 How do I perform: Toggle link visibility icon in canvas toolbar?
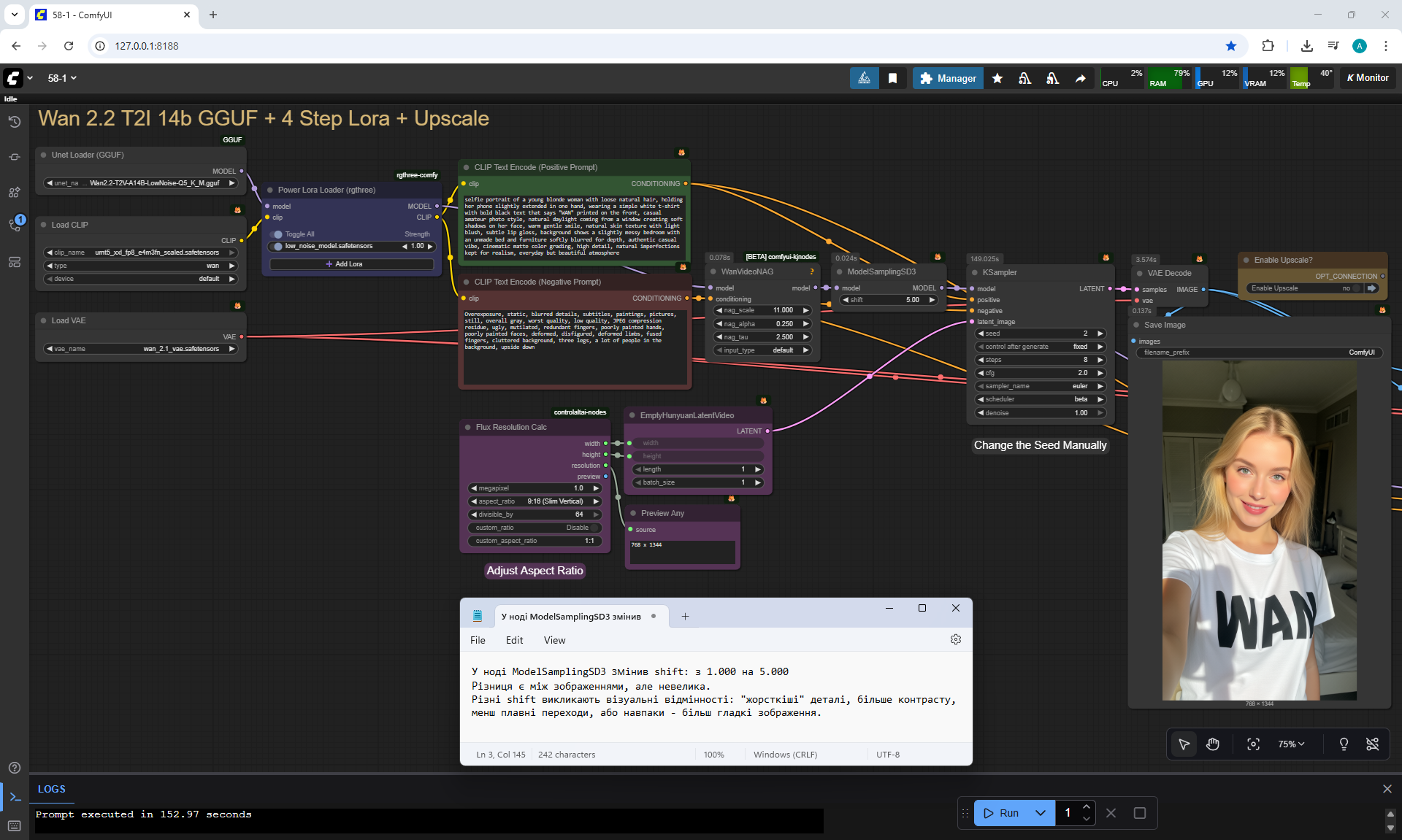[1372, 744]
